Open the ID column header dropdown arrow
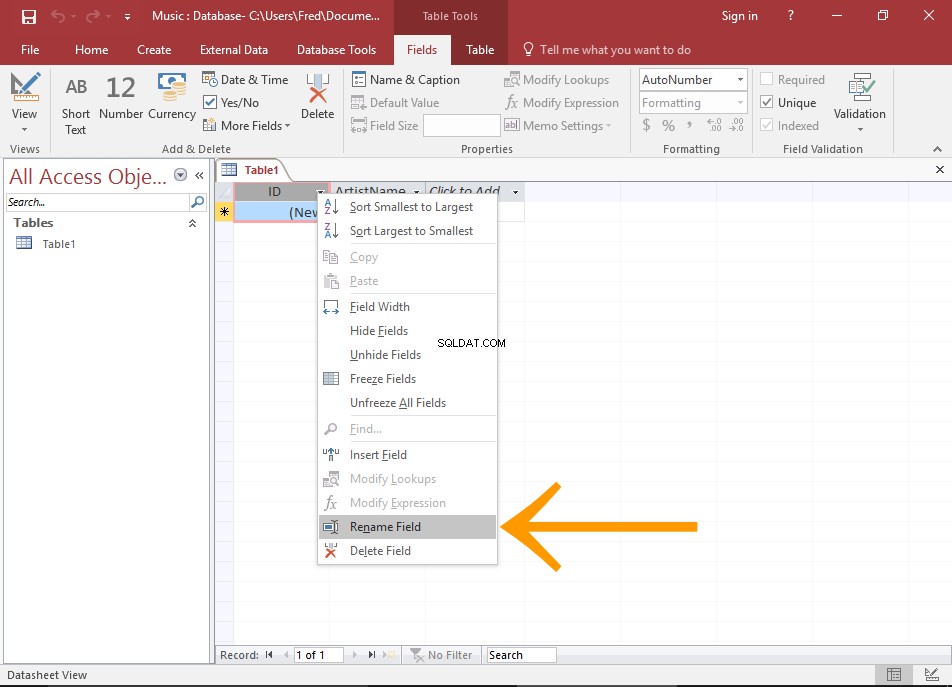Screen dimensions: 952x687 321,192
